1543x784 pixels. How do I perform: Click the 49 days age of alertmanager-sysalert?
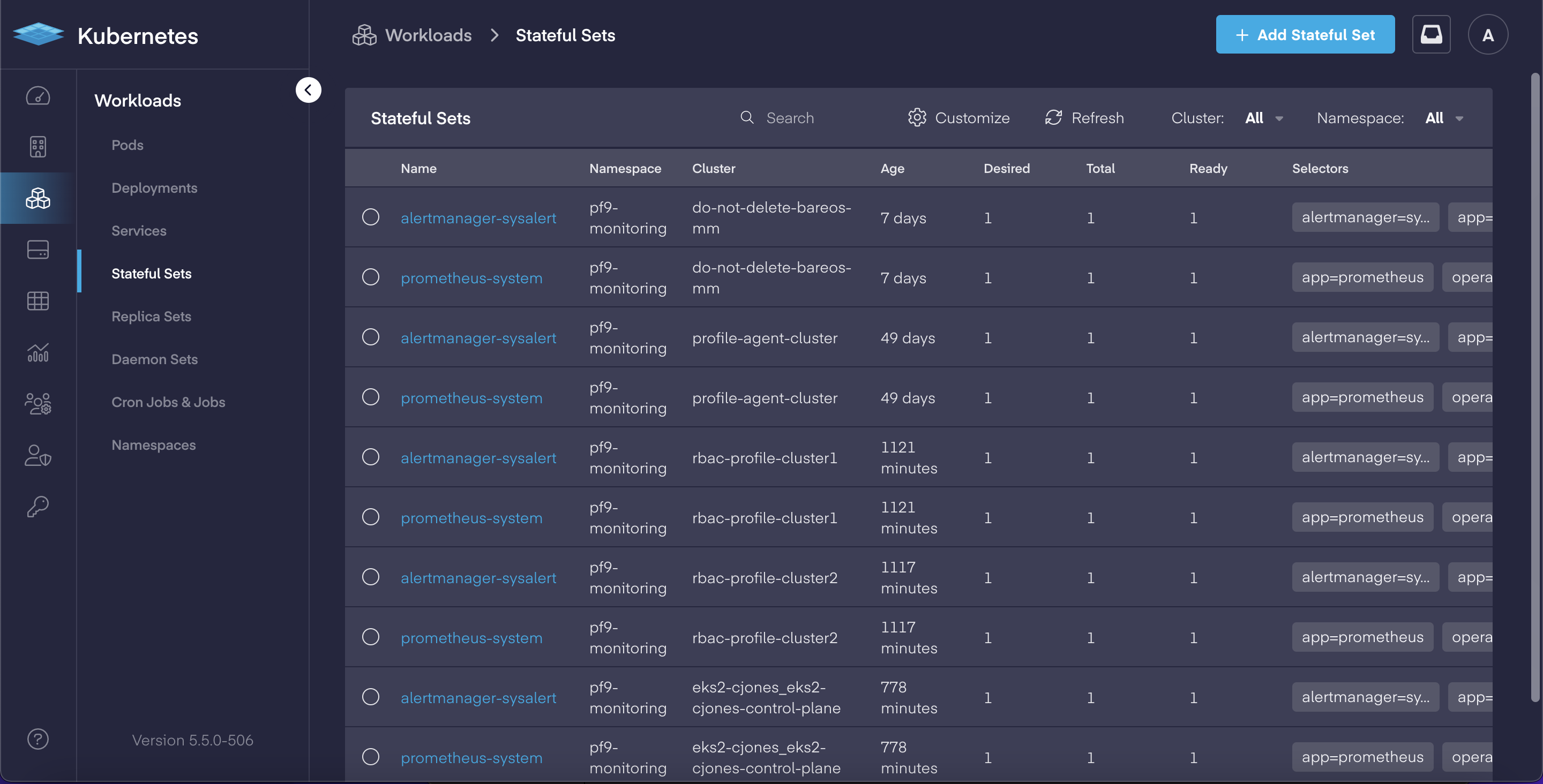point(908,338)
